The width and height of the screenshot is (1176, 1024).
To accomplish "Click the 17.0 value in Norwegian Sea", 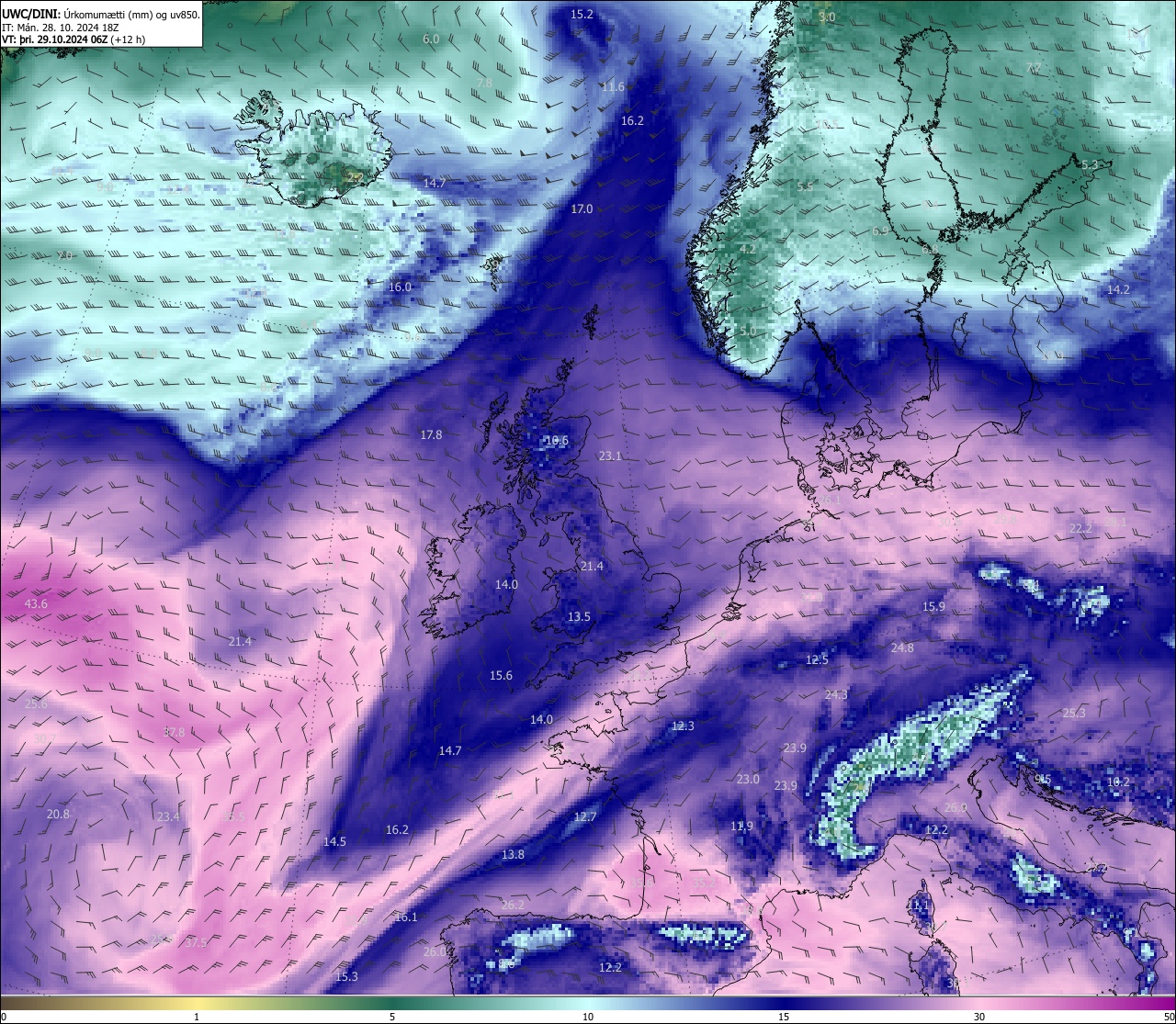I will pos(582,209).
